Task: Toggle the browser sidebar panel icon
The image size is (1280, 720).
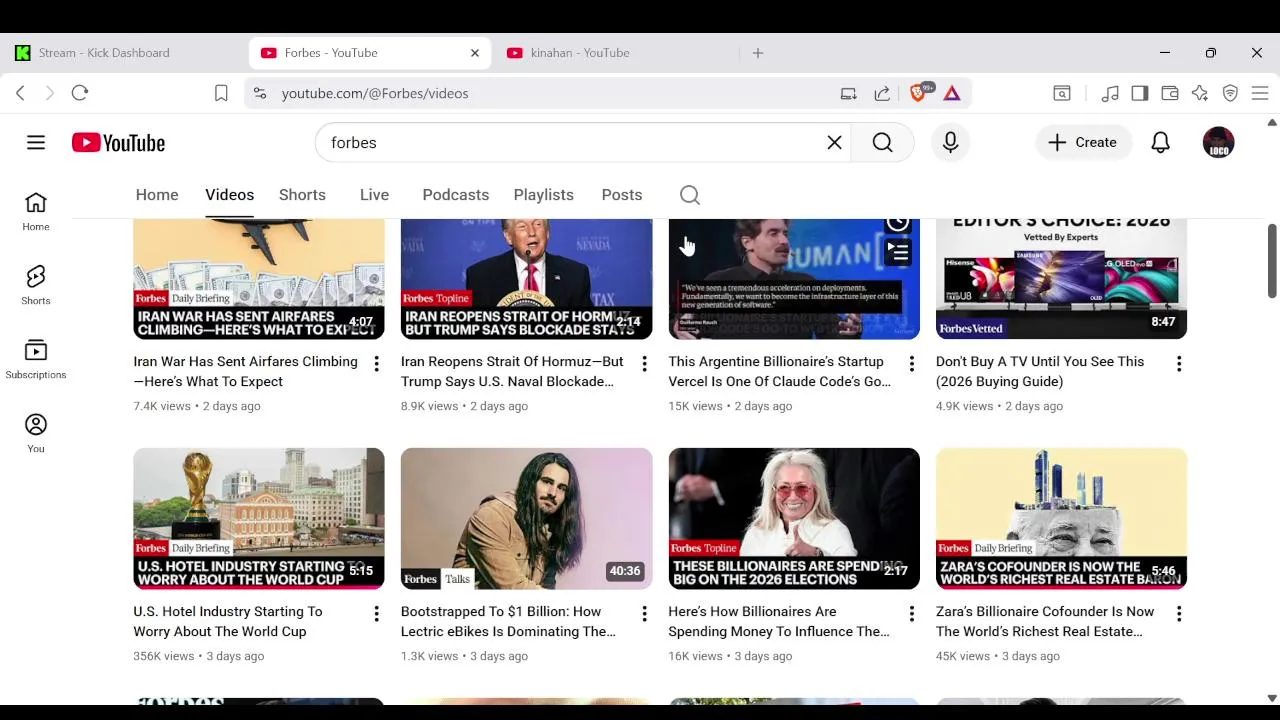Action: (1140, 93)
